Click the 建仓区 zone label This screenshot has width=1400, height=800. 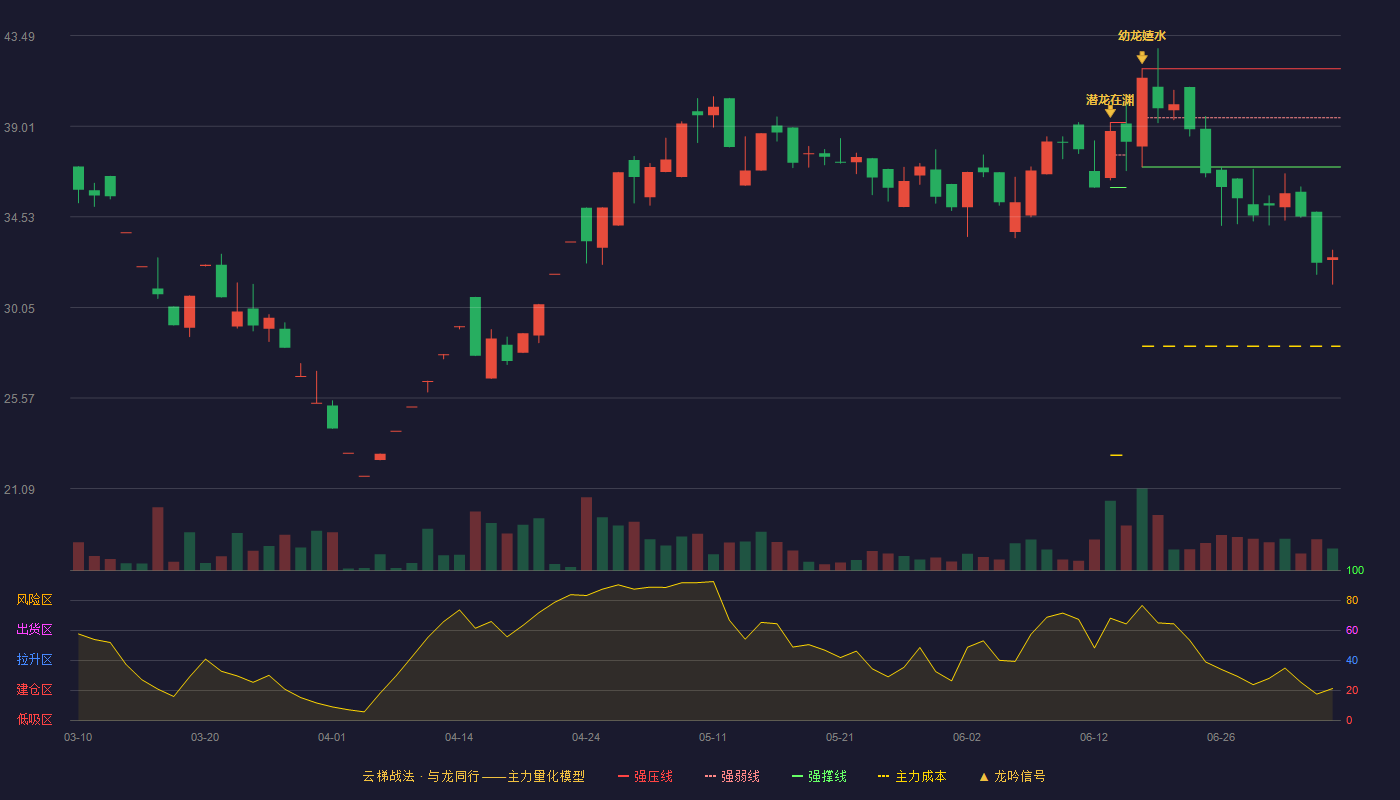pyautogui.click(x=34, y=690)
